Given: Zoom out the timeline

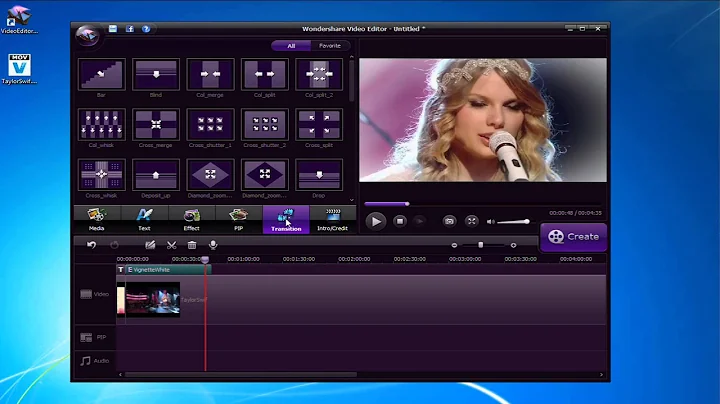Looking at the screenshot, I should click(454, 245).
